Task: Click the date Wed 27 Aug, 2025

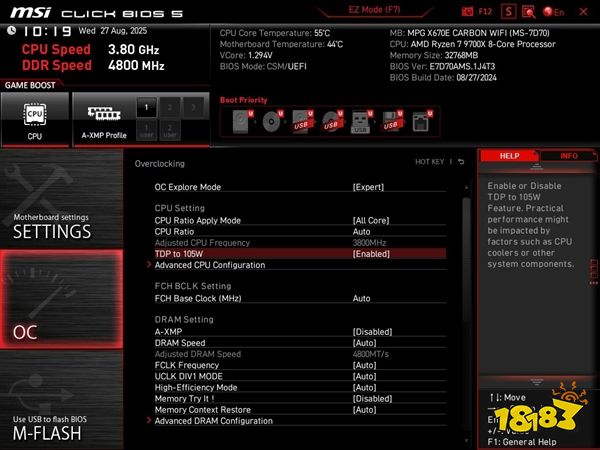Action: (x=113, y=31)
